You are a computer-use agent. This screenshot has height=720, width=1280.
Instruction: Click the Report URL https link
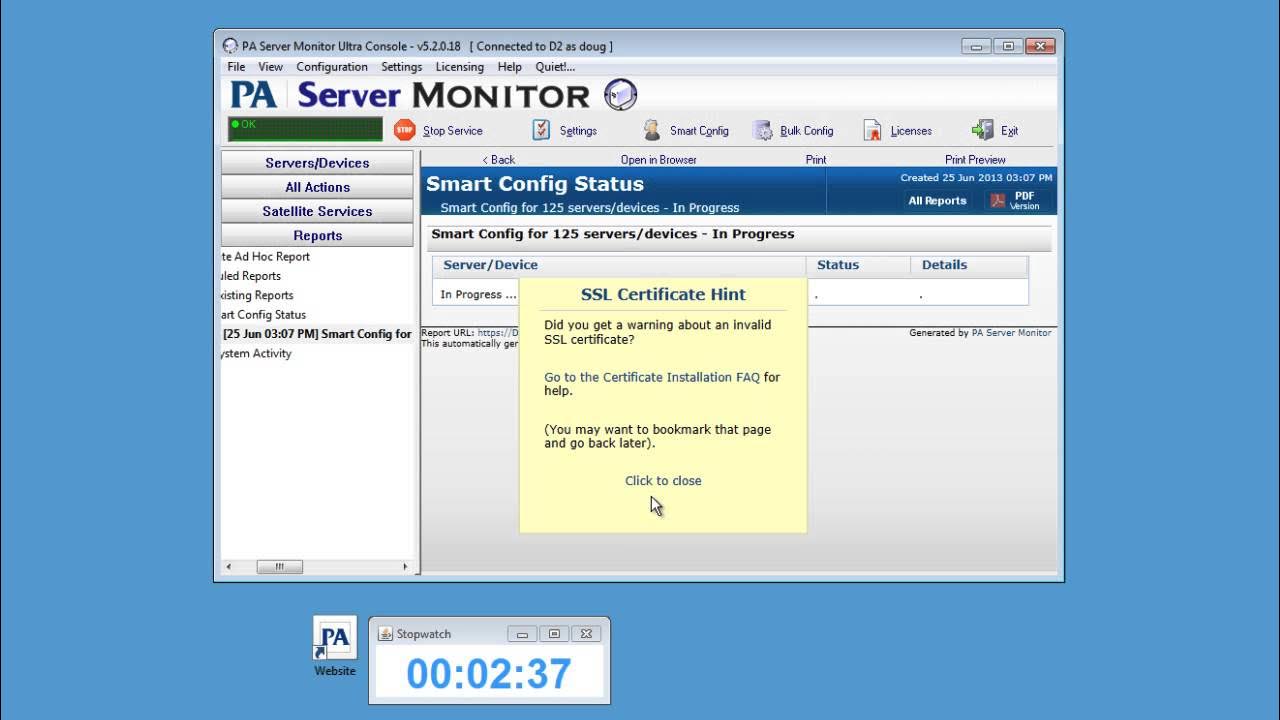[x=498, y=333]
